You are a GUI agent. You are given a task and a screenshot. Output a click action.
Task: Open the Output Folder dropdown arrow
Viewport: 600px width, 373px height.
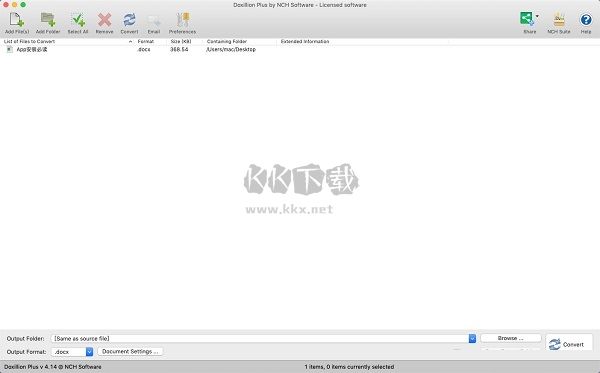(x=472, y=339)
